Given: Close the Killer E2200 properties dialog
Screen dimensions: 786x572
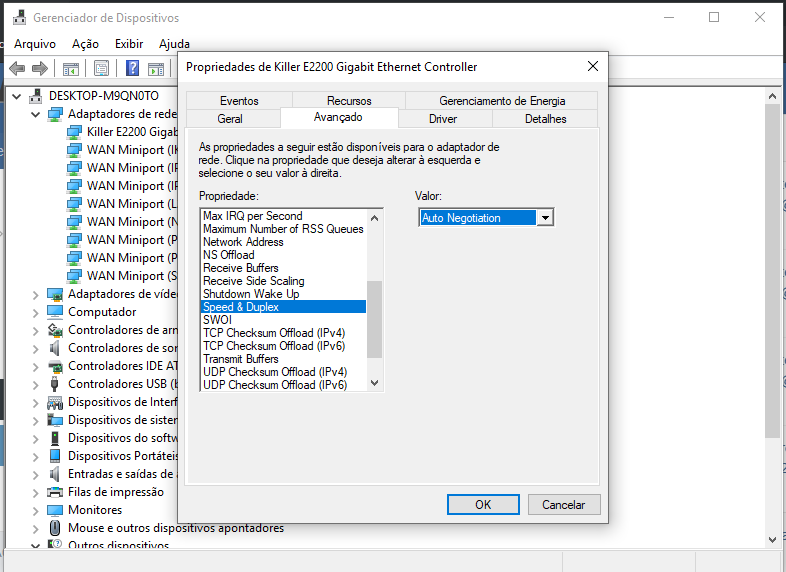Looking at the screenshot, I should 593,66.
